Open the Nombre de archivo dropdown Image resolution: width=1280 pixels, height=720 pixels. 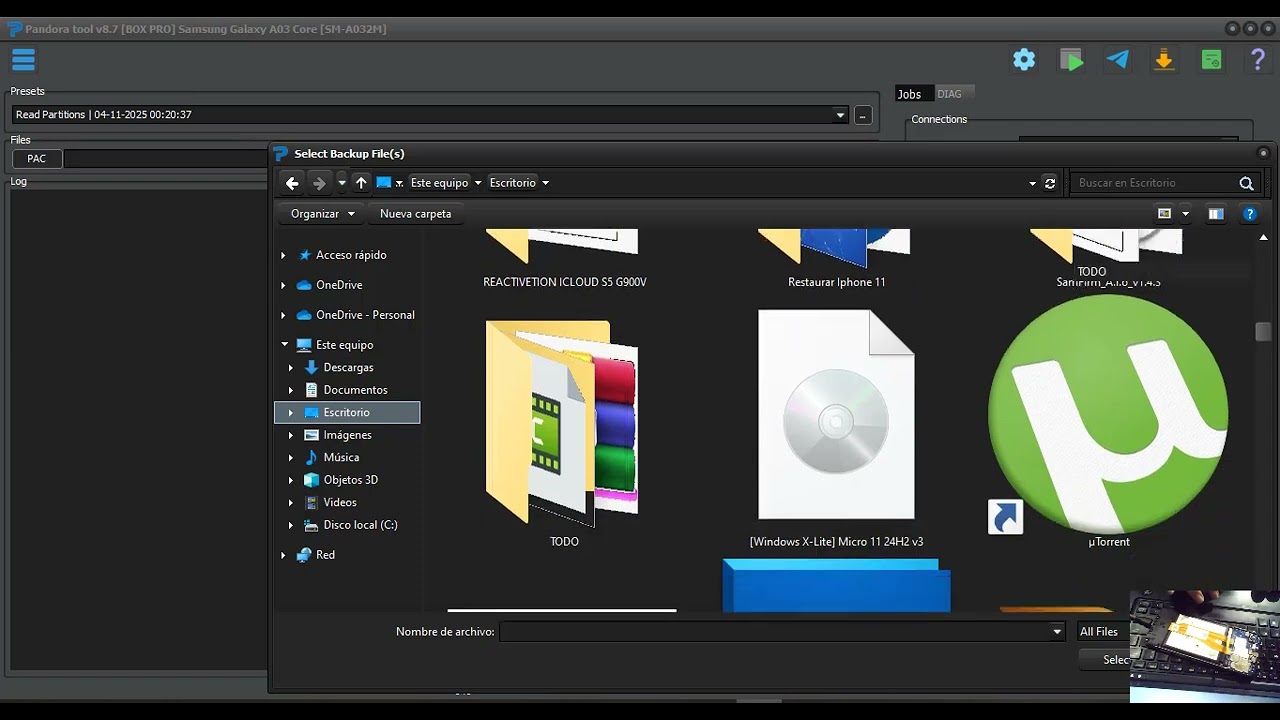click(1057, 632)
